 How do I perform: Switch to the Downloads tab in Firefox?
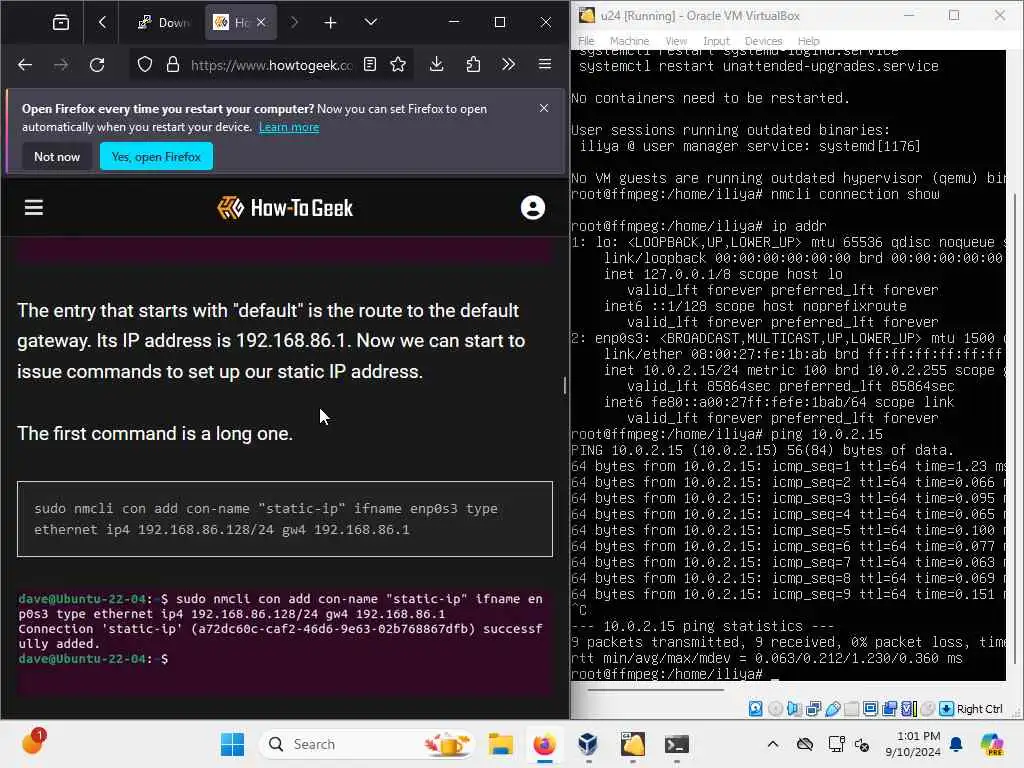pyautogui.click(x=163, y=23)
